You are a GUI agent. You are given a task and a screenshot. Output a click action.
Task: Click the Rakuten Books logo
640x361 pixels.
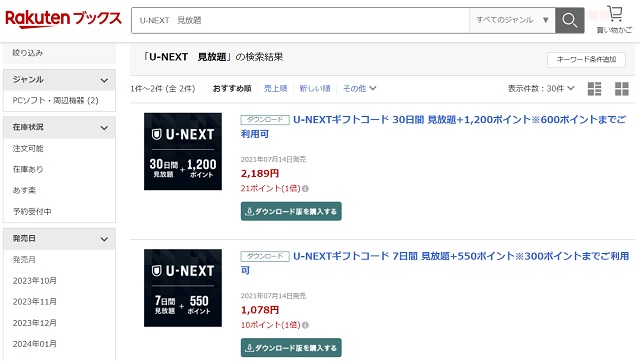tap(63, 19)
